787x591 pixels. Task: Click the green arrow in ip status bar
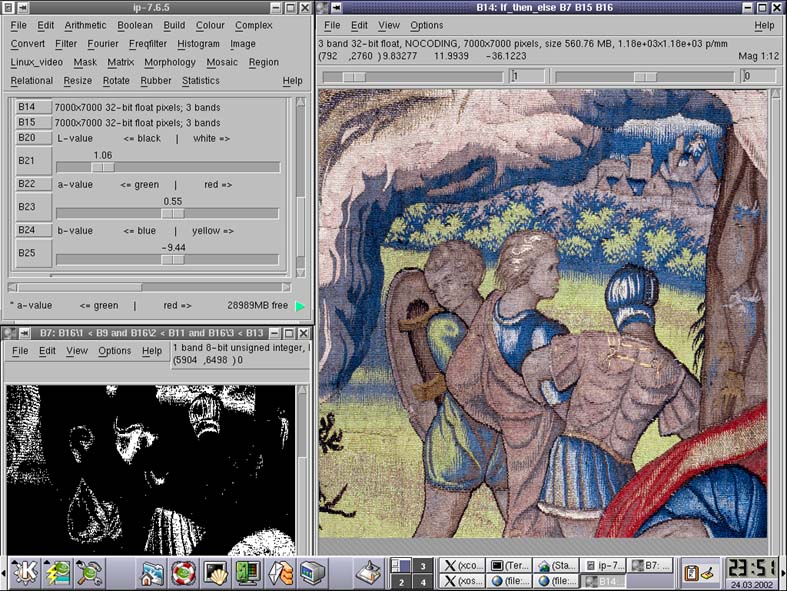coord(300,306)
